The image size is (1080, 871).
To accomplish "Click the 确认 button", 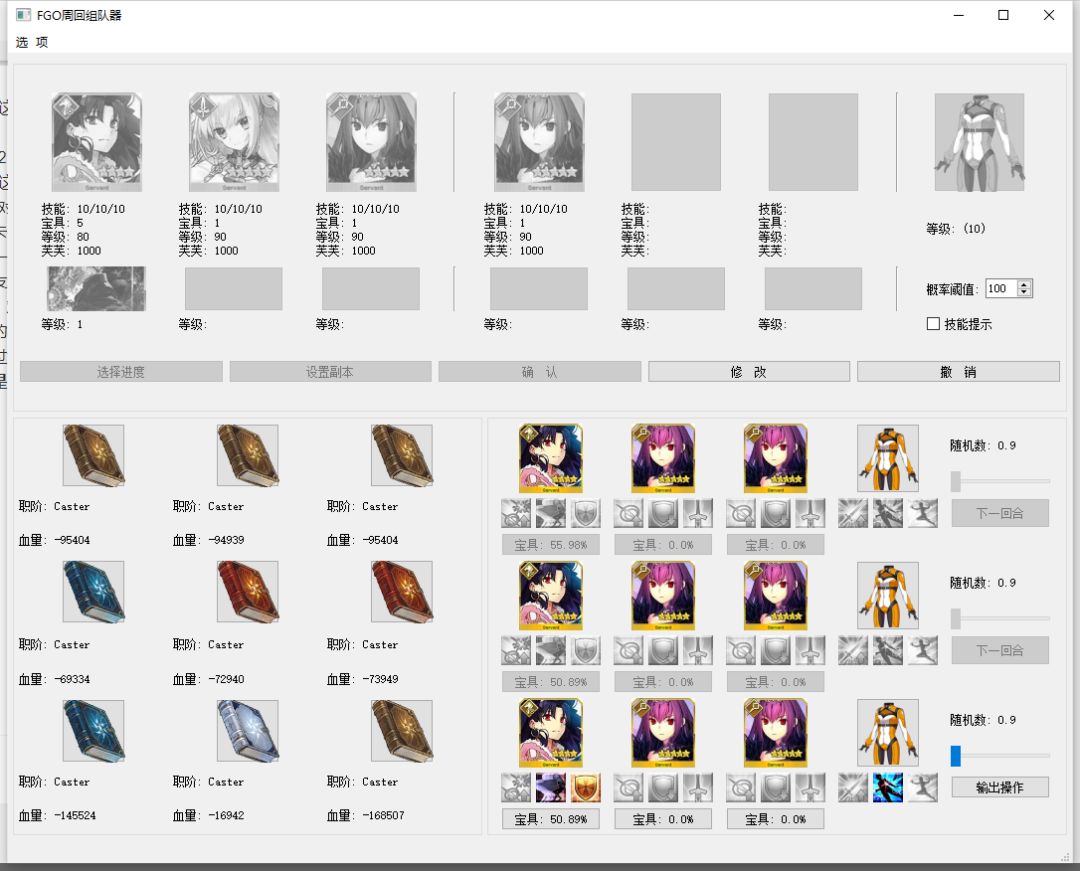I will click(x=539, y=372).
